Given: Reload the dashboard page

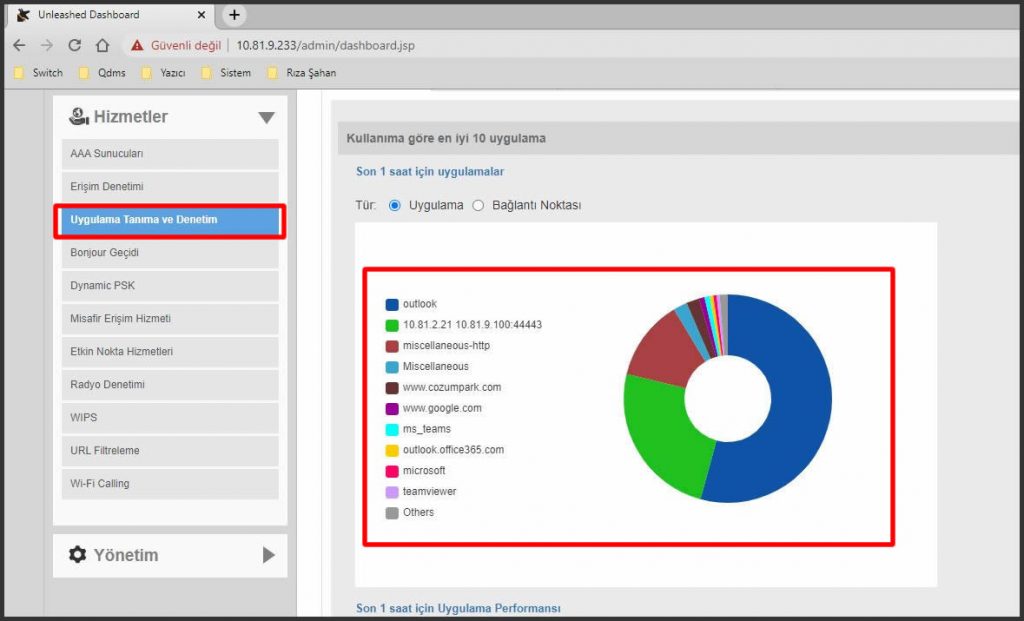Looking at the screenshot, I should [74, 45].
